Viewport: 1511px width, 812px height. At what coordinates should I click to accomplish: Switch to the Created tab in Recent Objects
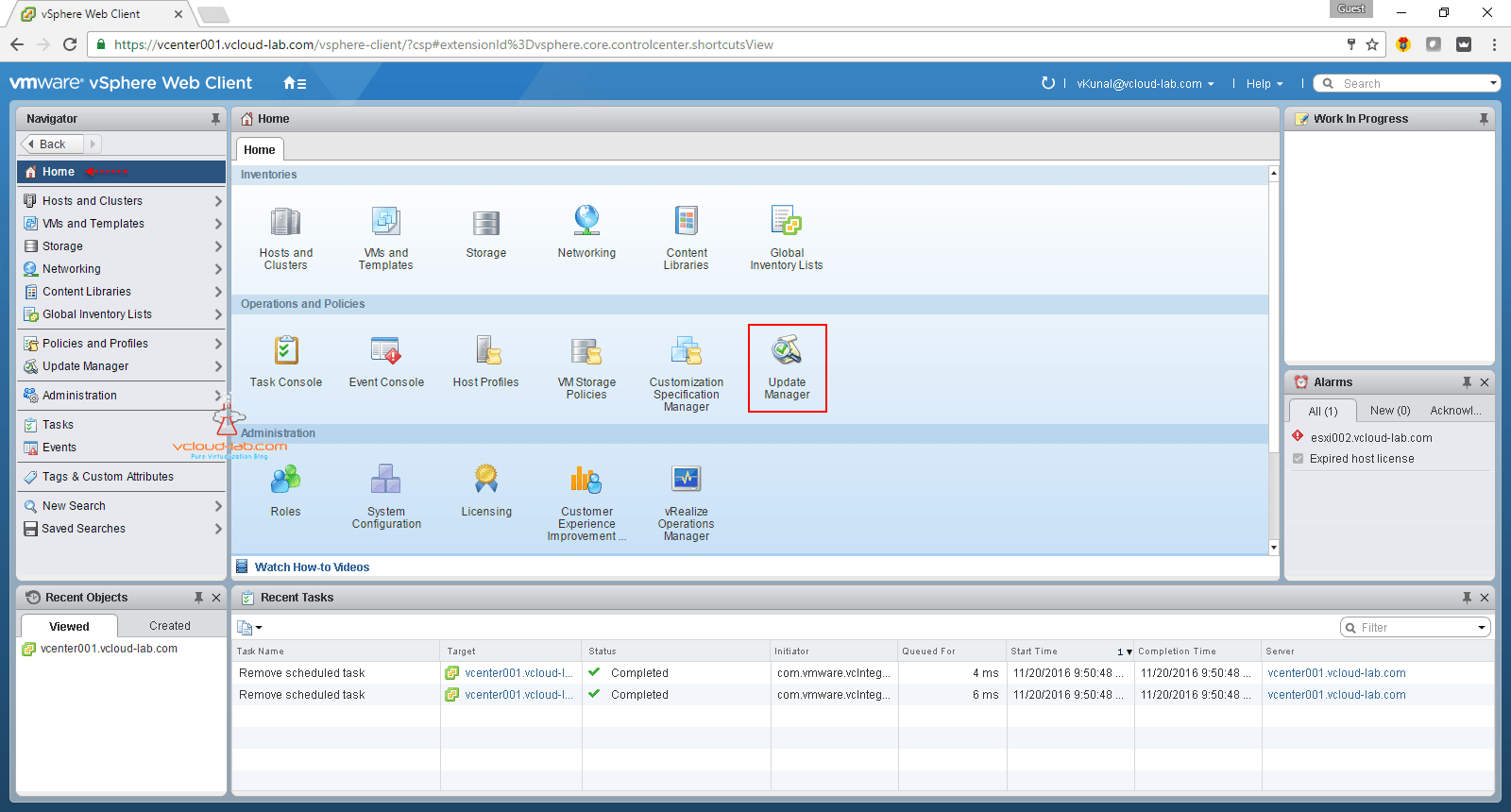[x=170, y=626]
